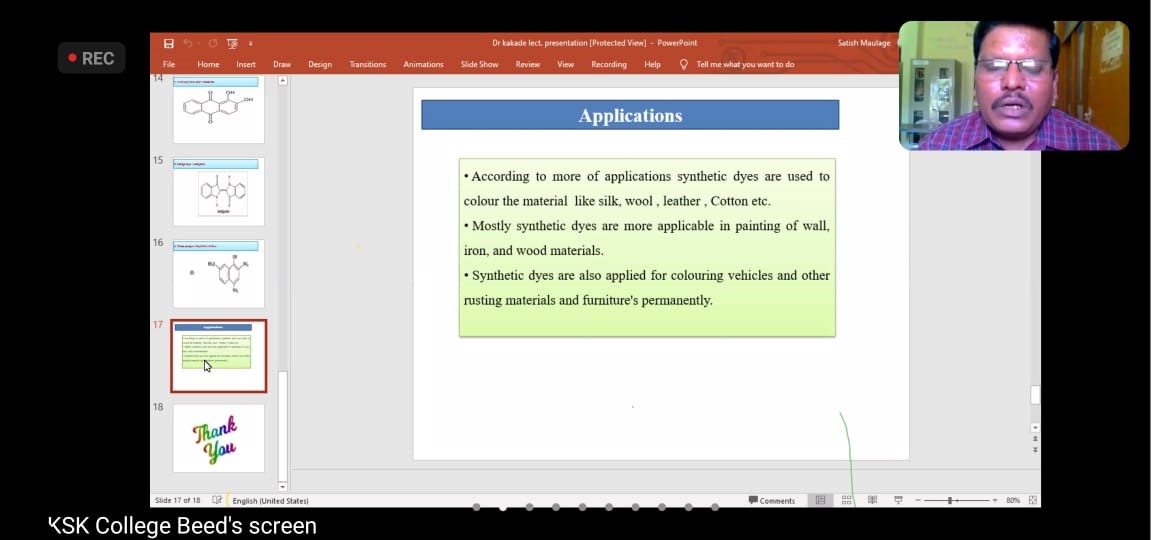Click the Previous Slide double-arrow button
Image resolution: width=1170 pixels, height=540 pixels.
[1035, 439]
